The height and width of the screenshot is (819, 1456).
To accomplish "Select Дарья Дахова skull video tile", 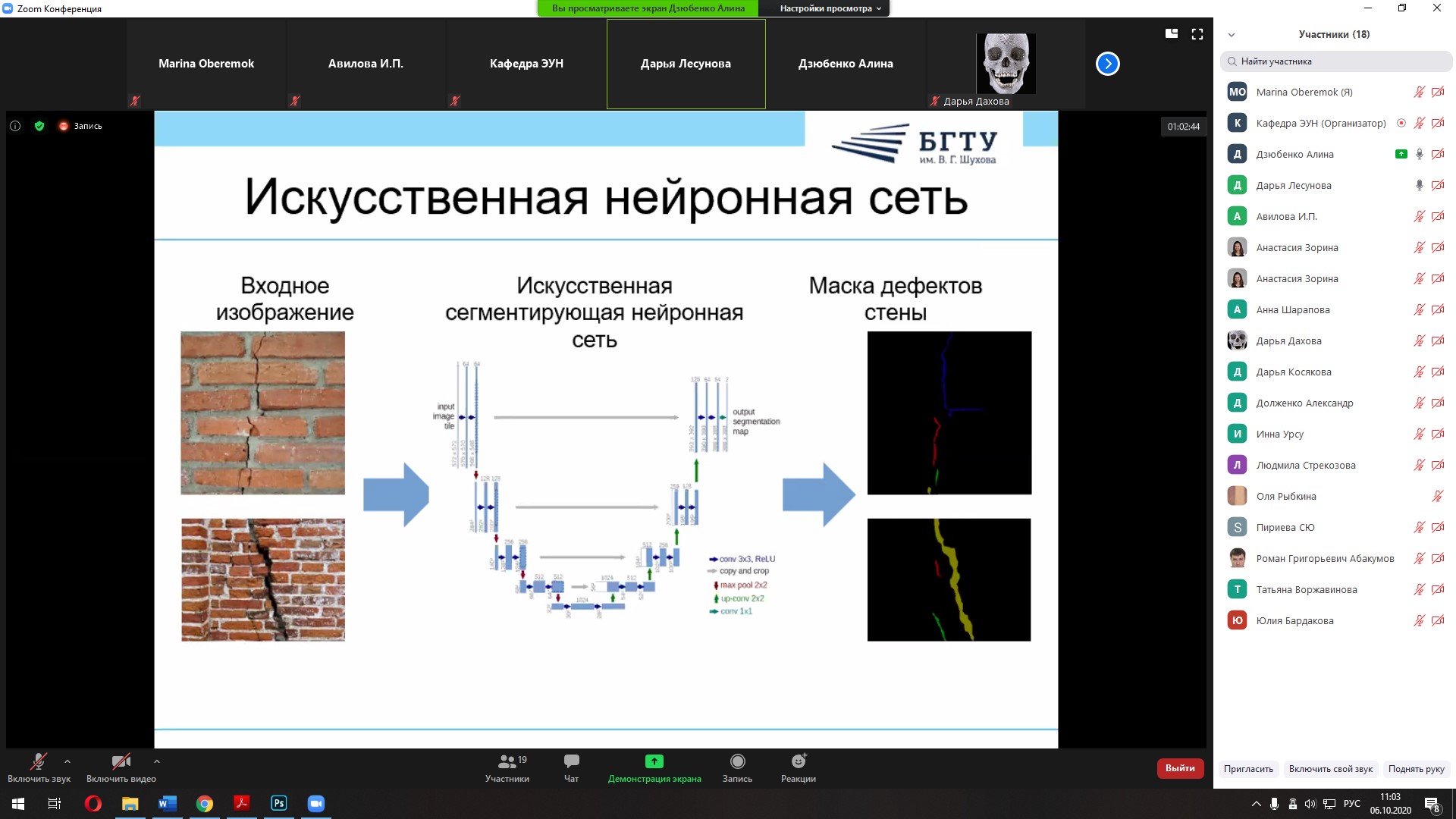I will pyautogui.click(x=1006, y=64).
